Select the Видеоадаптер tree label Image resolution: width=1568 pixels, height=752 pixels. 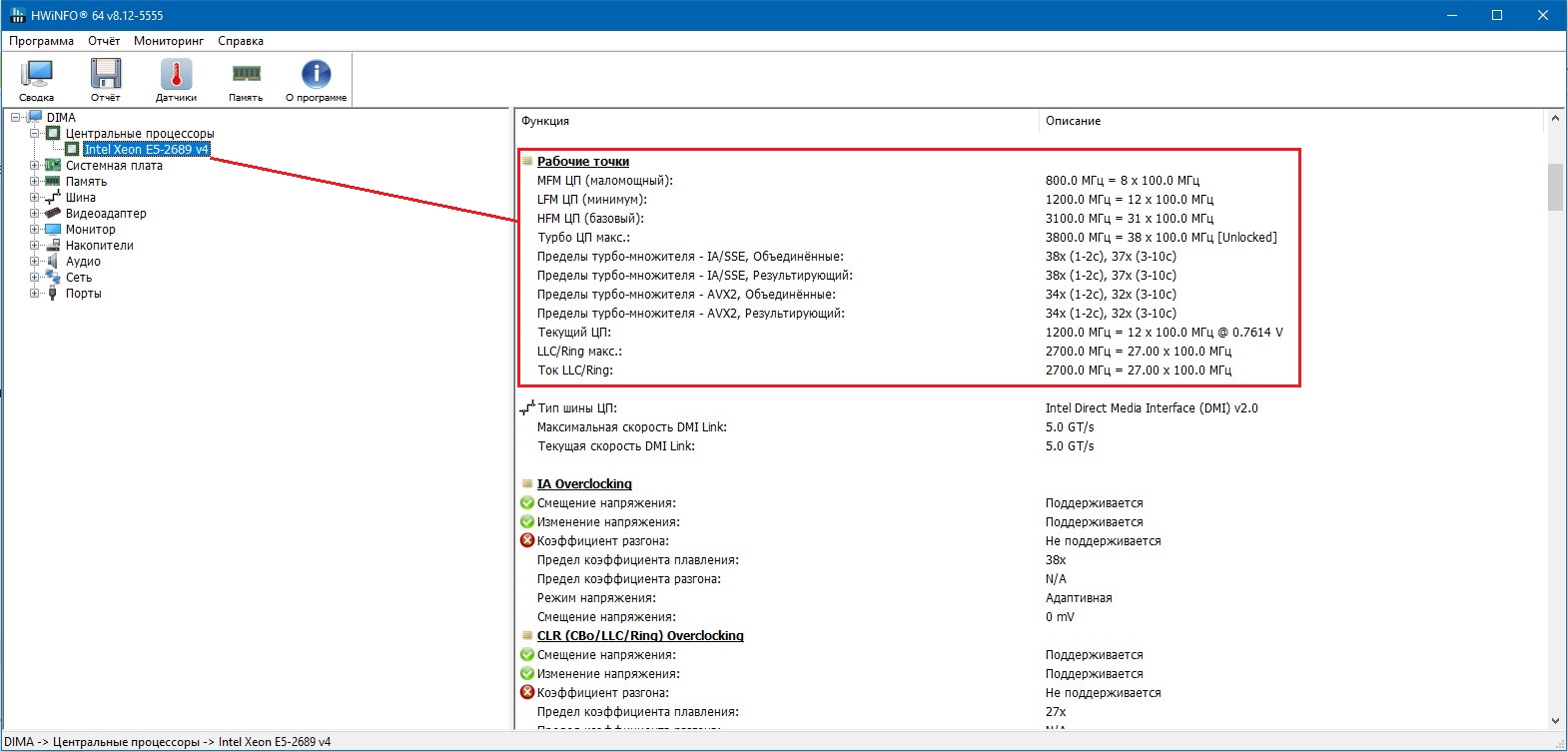click(x=106, y=213)
